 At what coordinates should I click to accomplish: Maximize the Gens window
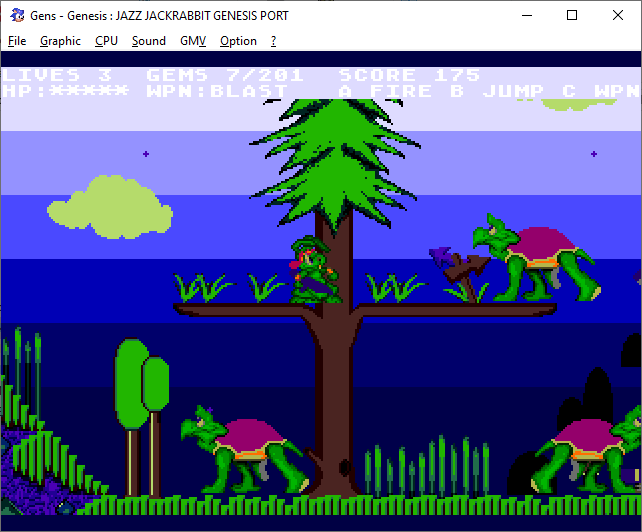pyautogui.click(x=572, y=16)
